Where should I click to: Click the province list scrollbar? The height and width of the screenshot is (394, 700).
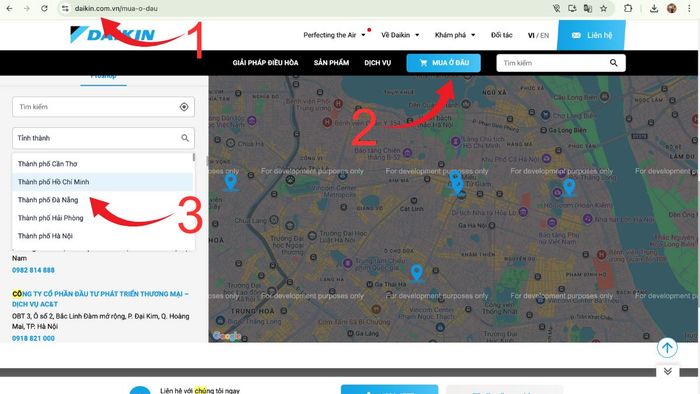pos(194,157)
